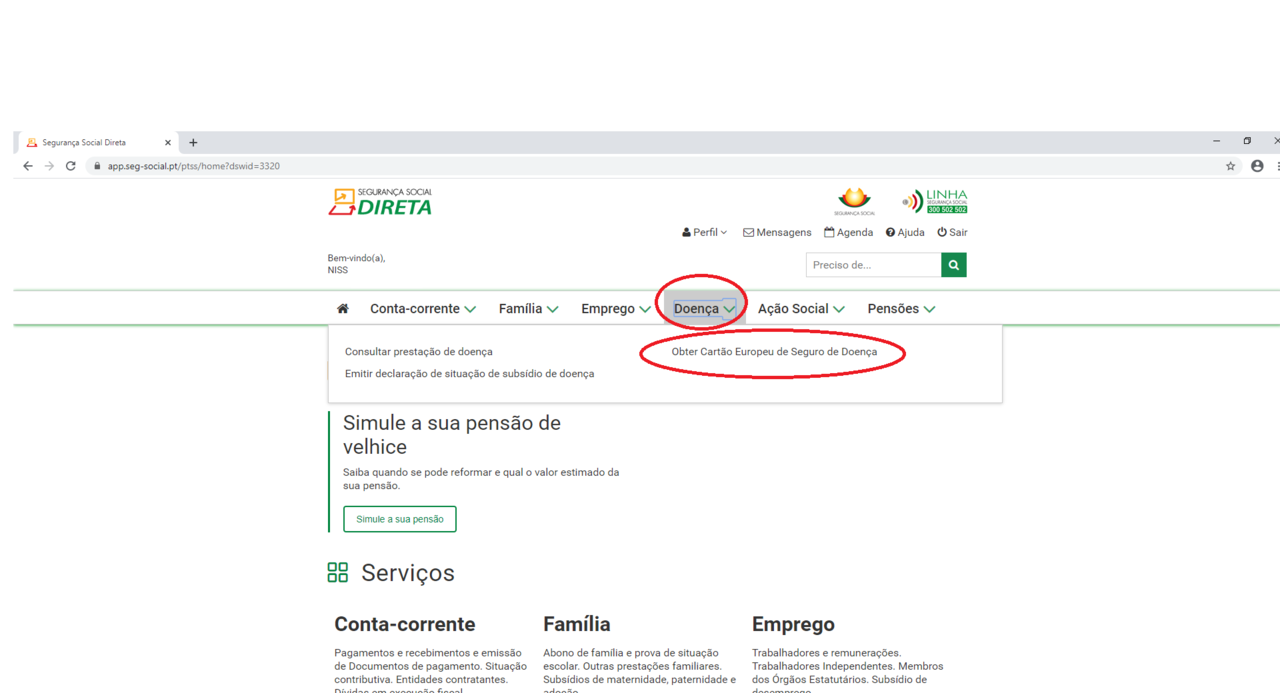
Task: Open a new browser tab
Action: pyautogui.click(x=193, y=143)
